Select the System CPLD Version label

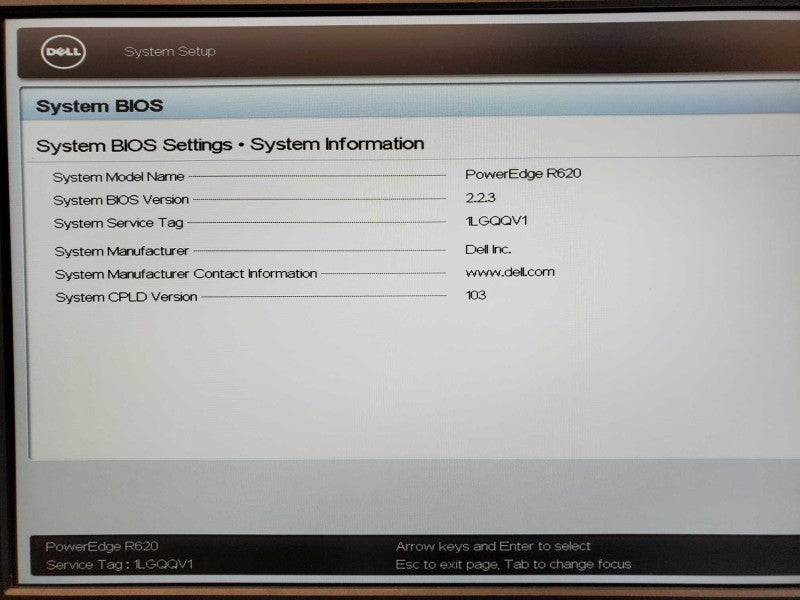tap(126, 297)
